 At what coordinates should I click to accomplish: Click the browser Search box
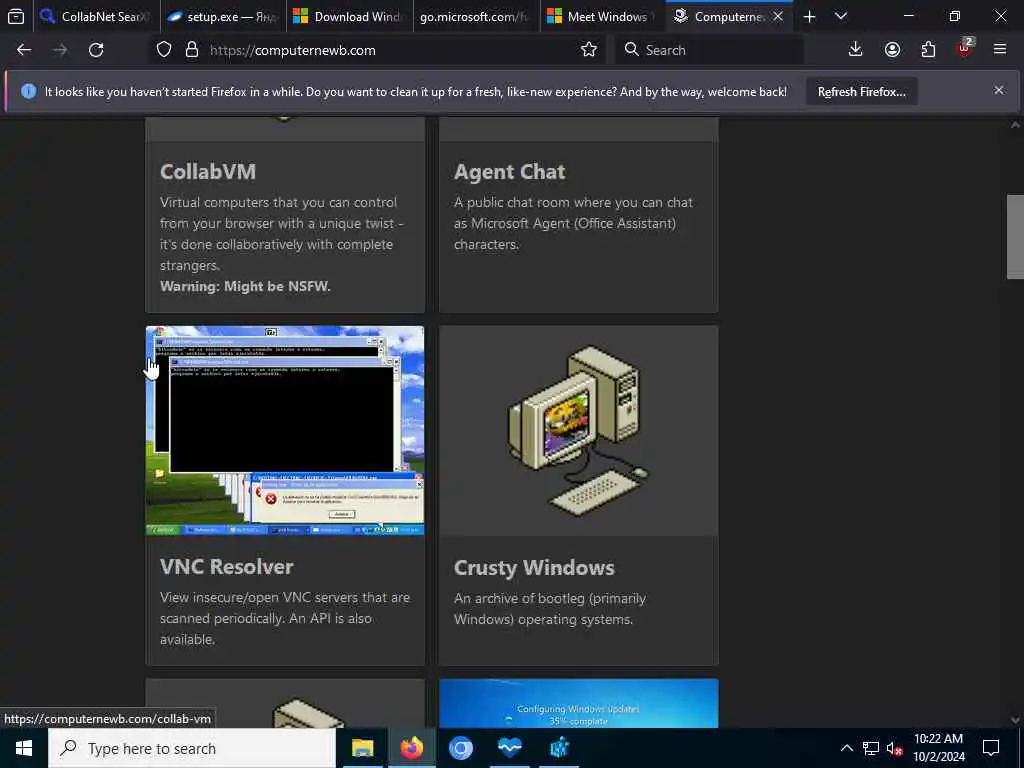click(709, 50)
